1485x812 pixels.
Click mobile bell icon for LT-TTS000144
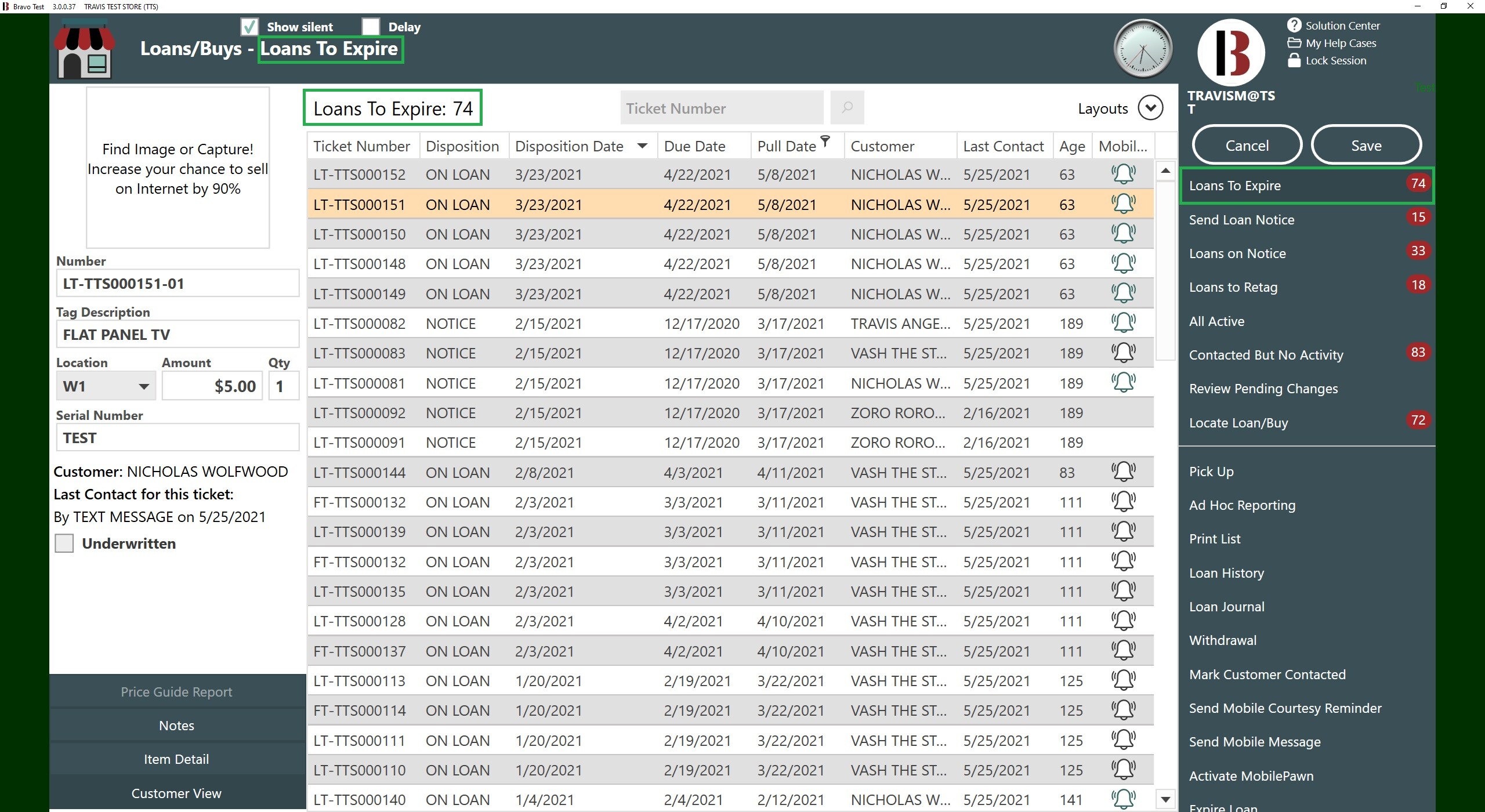tap(1123, 472)
